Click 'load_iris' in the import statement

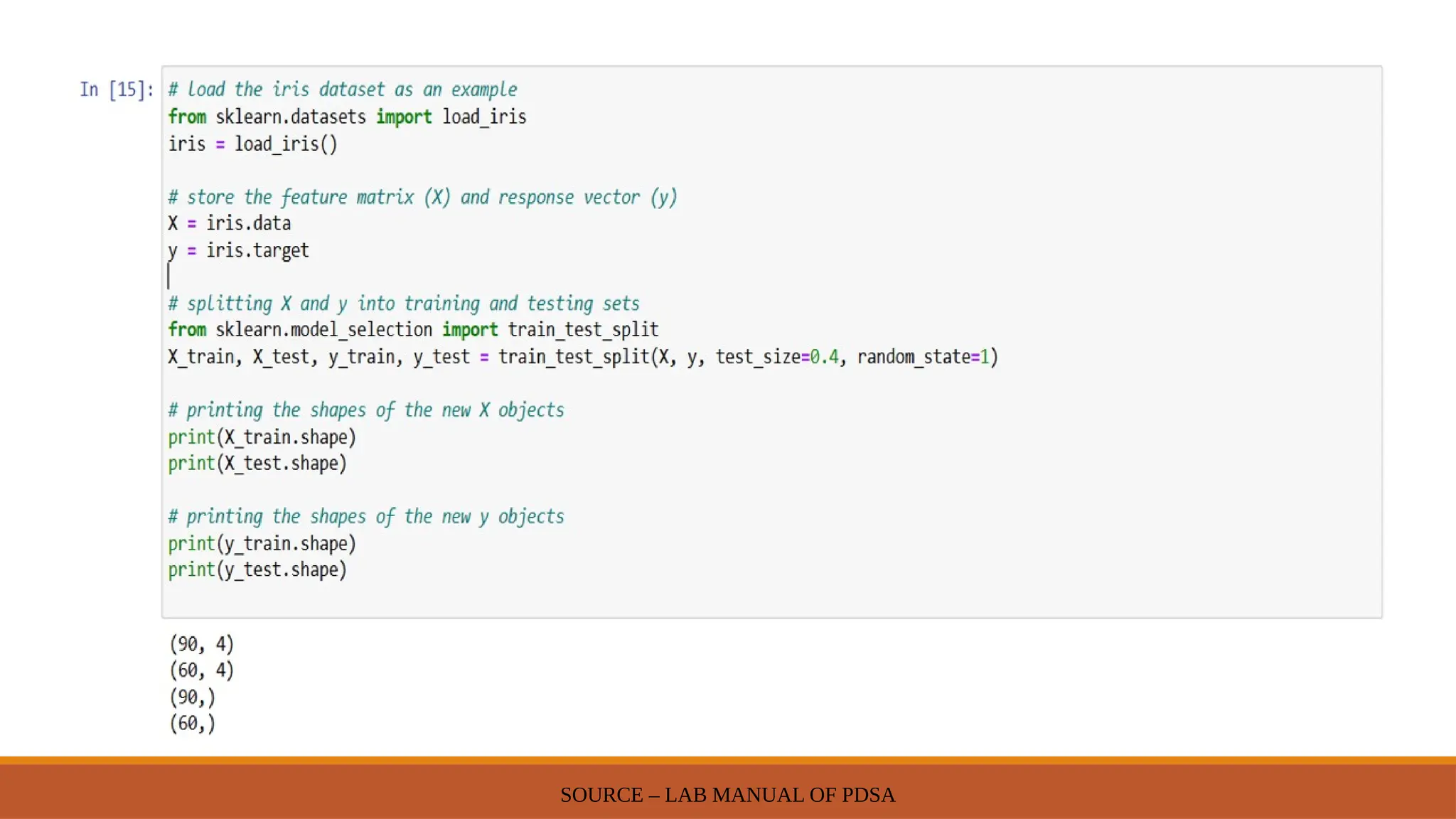click(x=484, y=117)
